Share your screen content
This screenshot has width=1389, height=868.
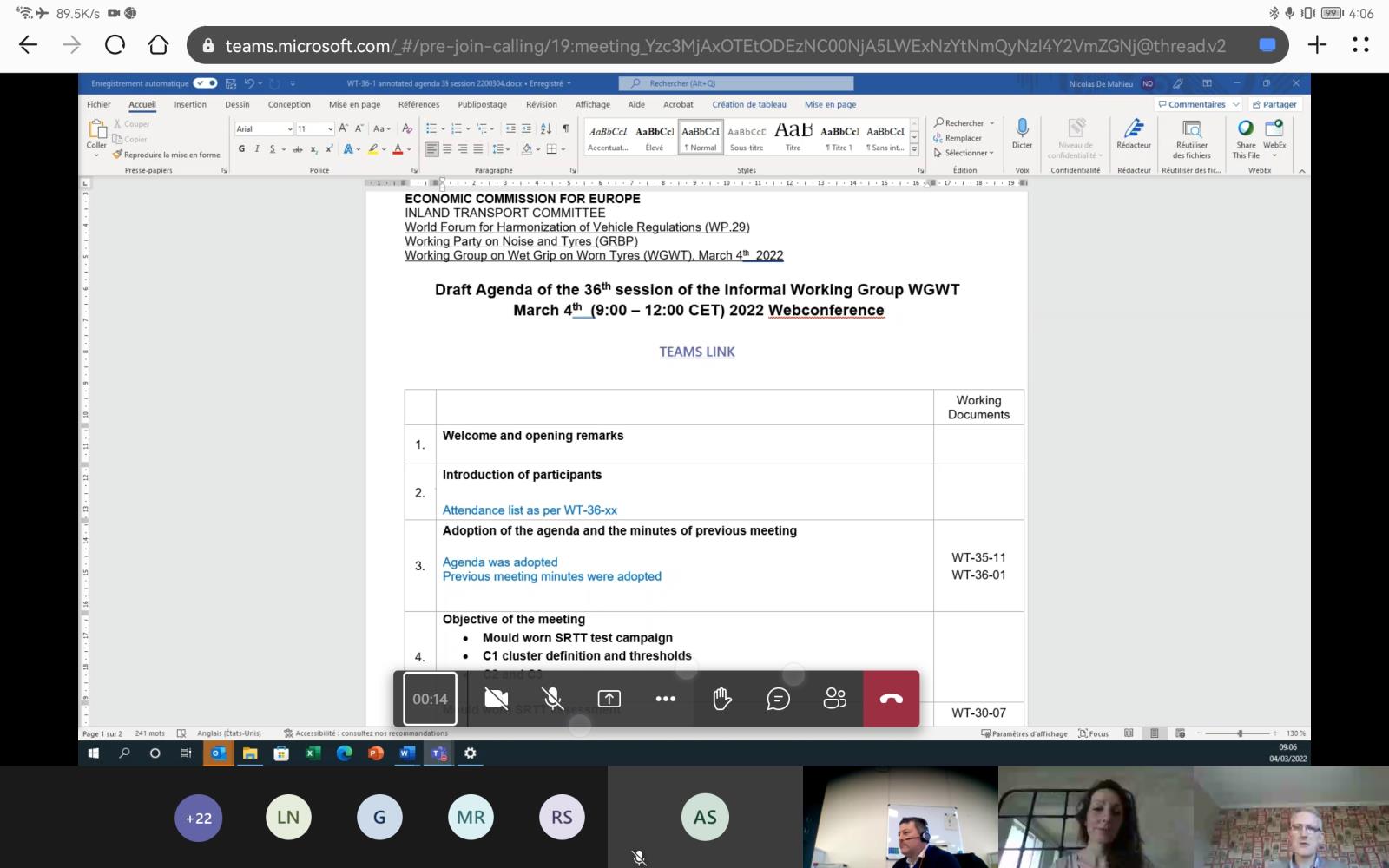coord(609,699)
